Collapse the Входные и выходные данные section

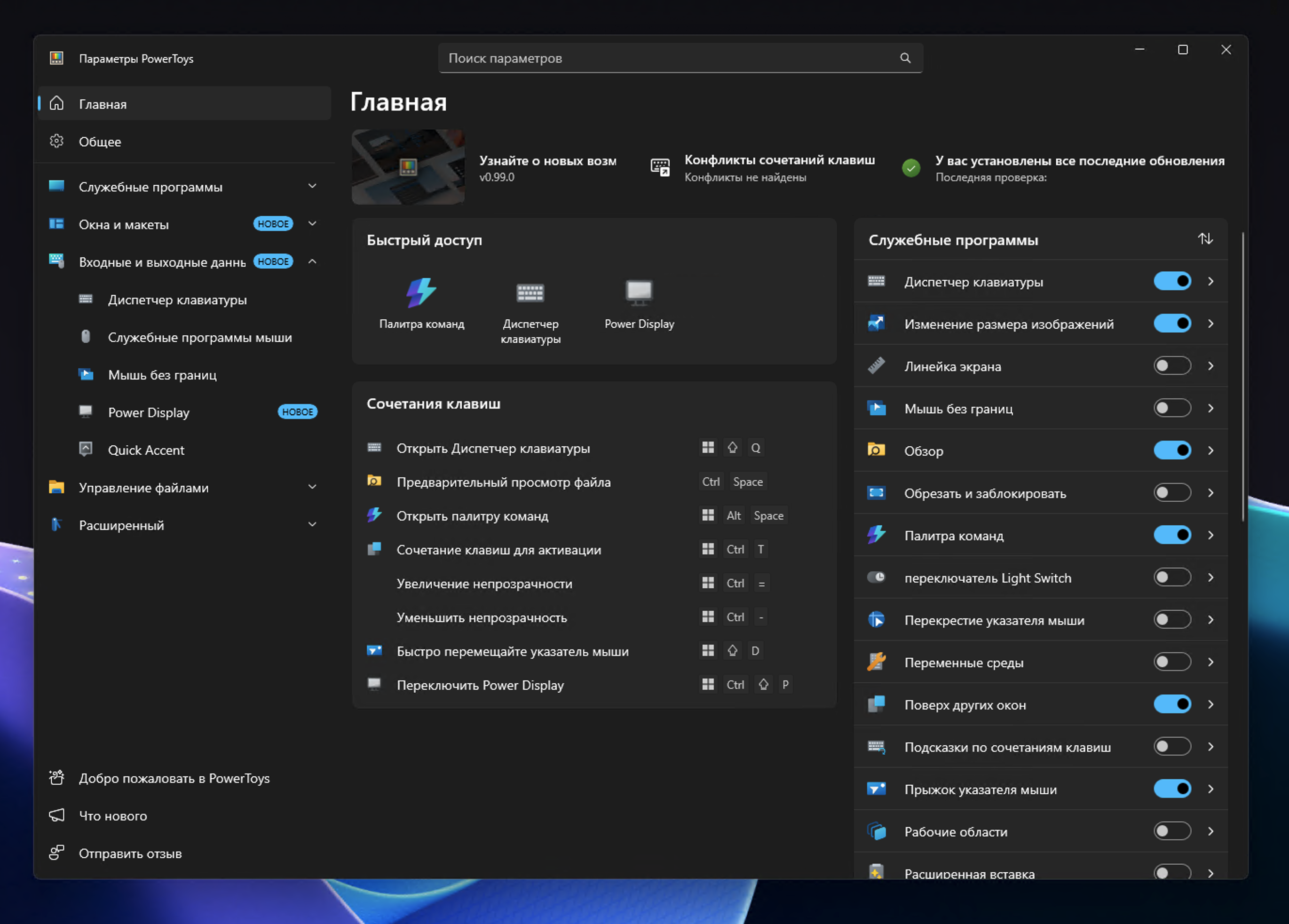coord(312,261)
